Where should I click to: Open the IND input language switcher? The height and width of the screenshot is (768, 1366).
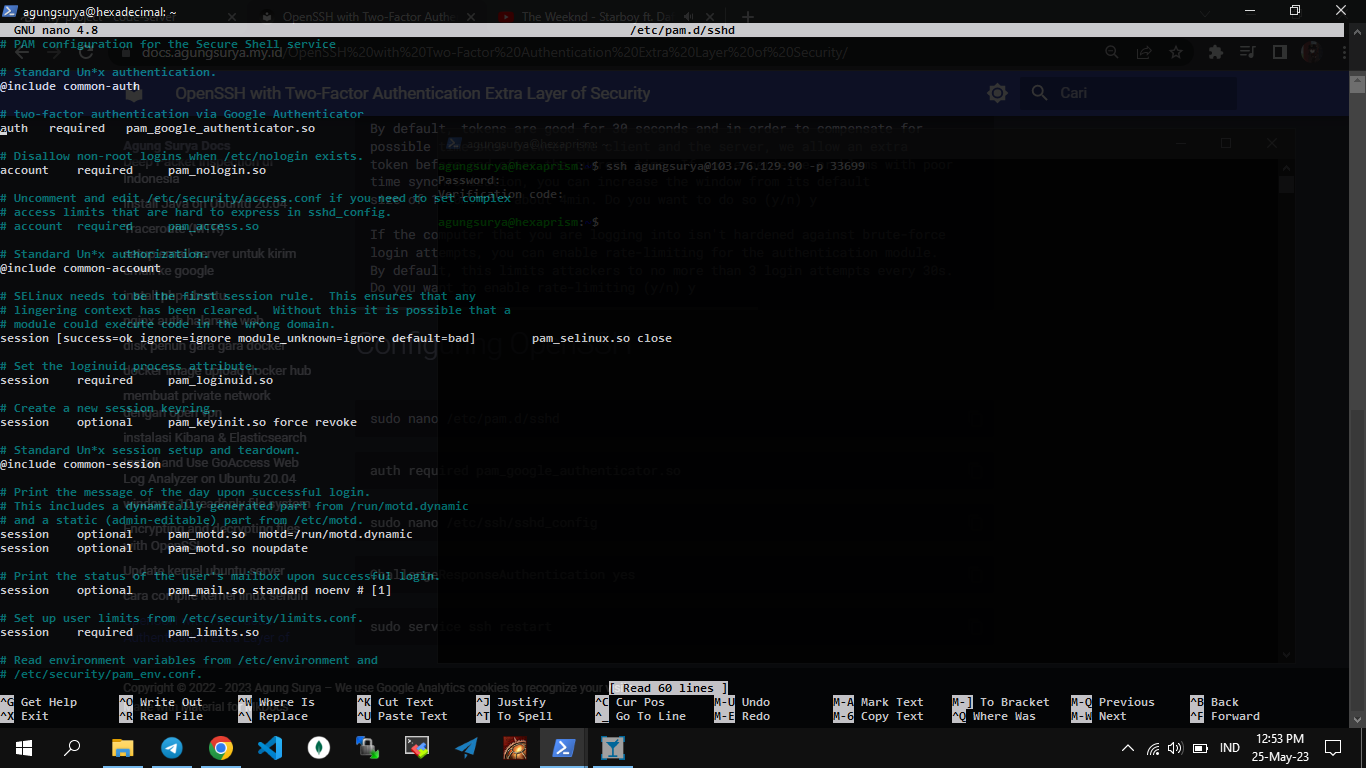(x=1230, y=748)
